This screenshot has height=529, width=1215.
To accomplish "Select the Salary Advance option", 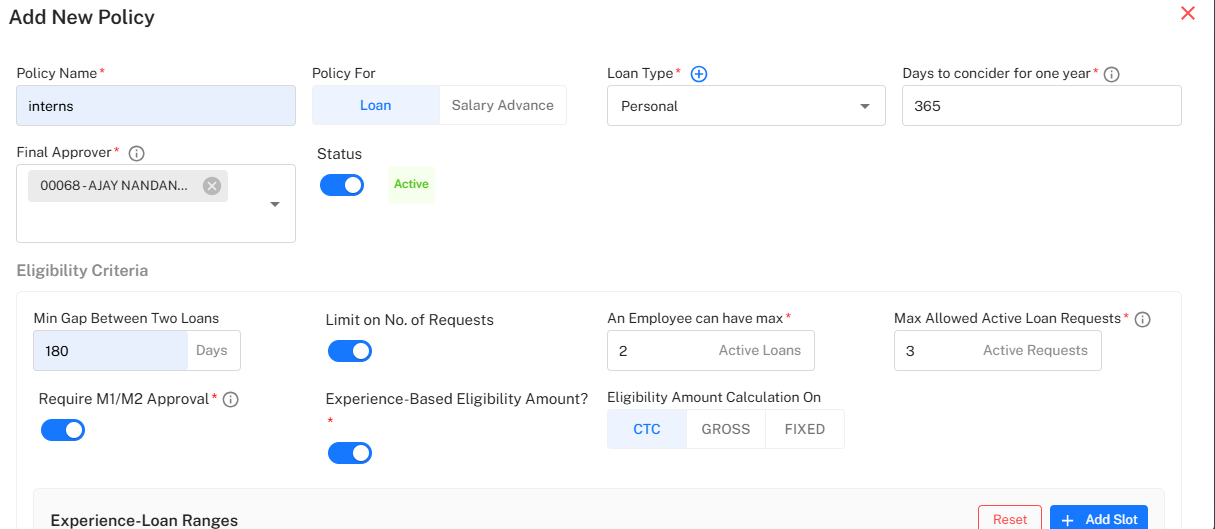I will click(502, 105).
